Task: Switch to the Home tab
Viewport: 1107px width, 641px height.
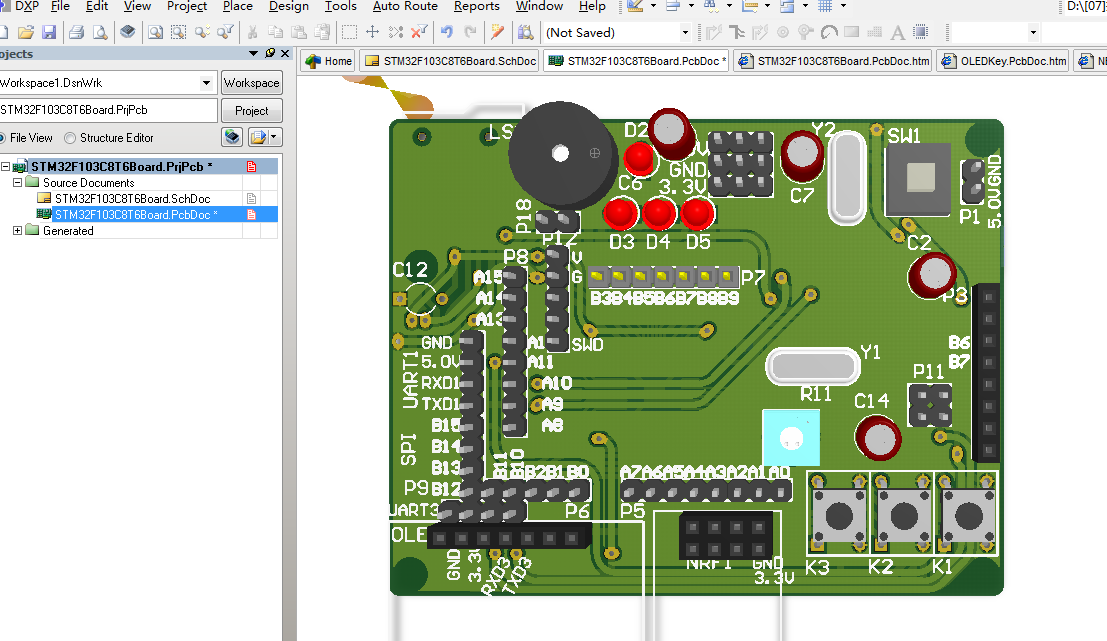Action: pos(328,61)
